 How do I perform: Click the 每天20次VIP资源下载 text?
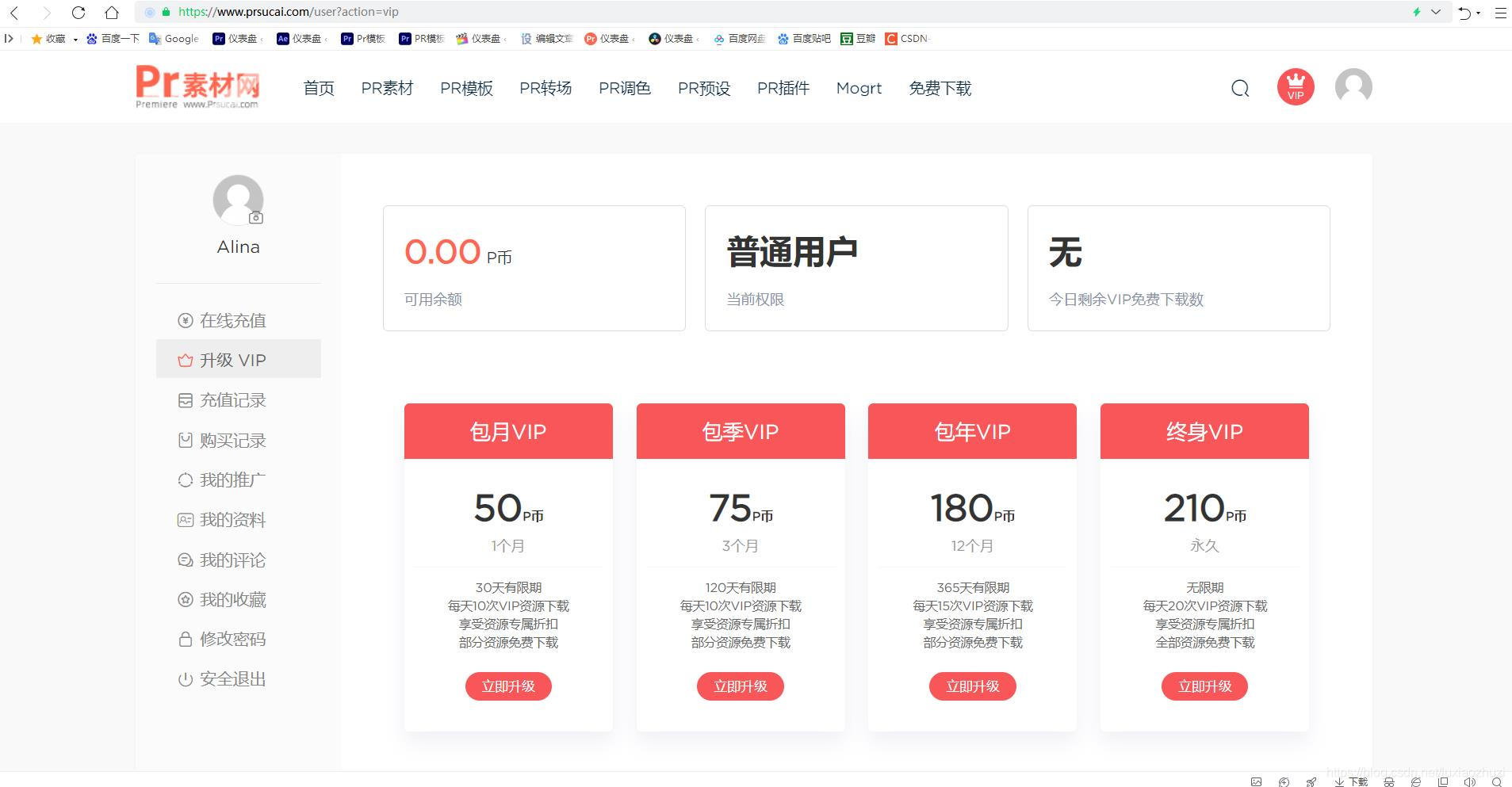(x=1204, y=606)
